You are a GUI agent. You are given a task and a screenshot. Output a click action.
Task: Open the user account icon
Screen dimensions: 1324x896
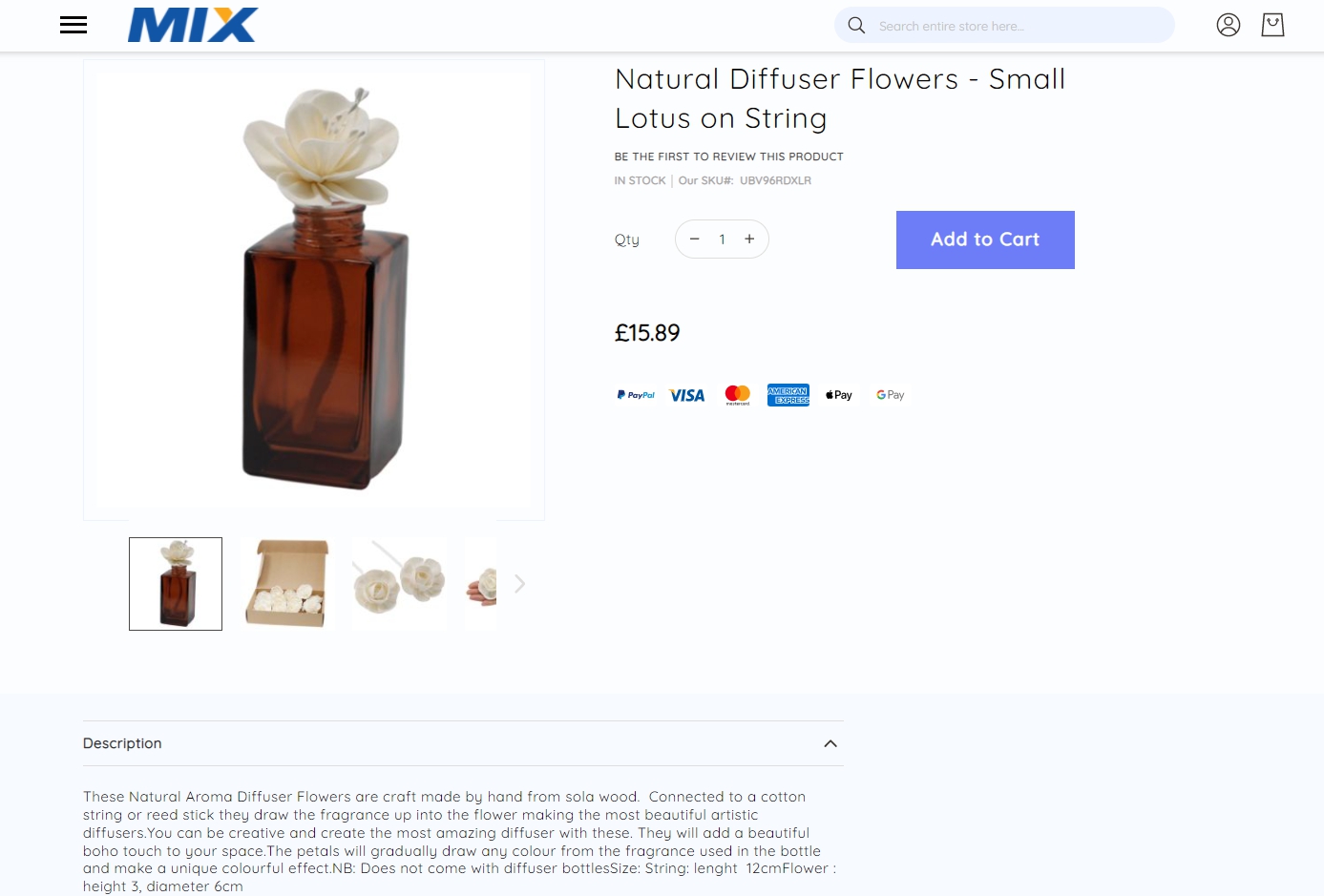pyautogui.click(x=1229, y=25)
